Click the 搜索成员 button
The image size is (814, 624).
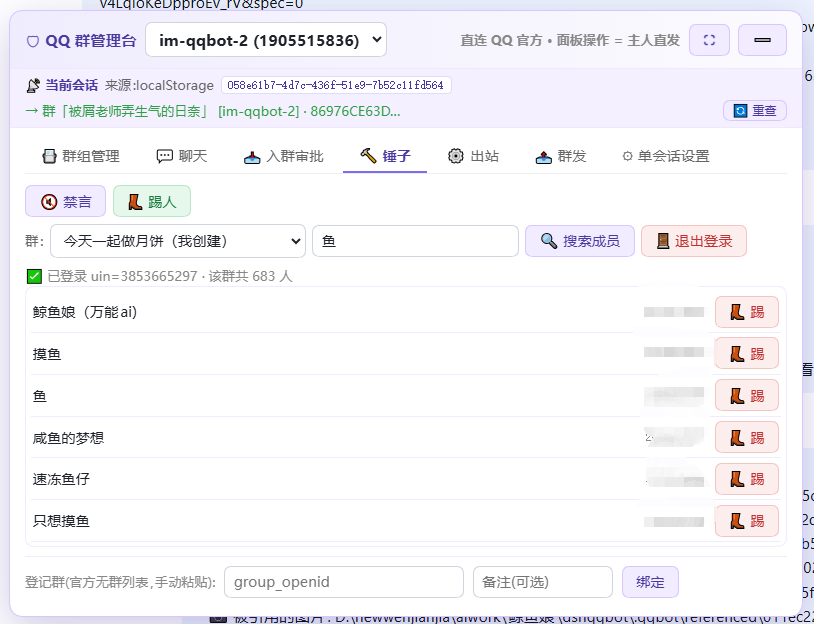coord(580,241)
